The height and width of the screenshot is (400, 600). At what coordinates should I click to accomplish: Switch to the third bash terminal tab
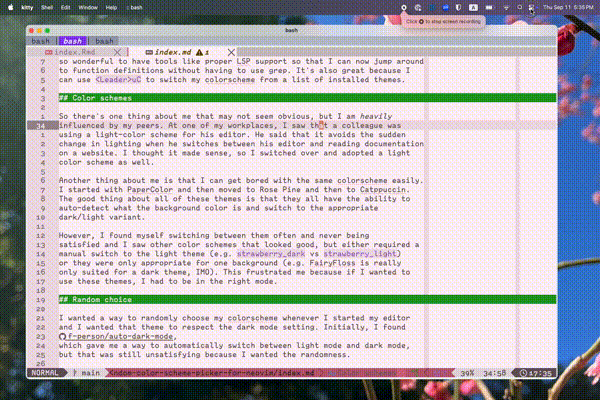104,41
